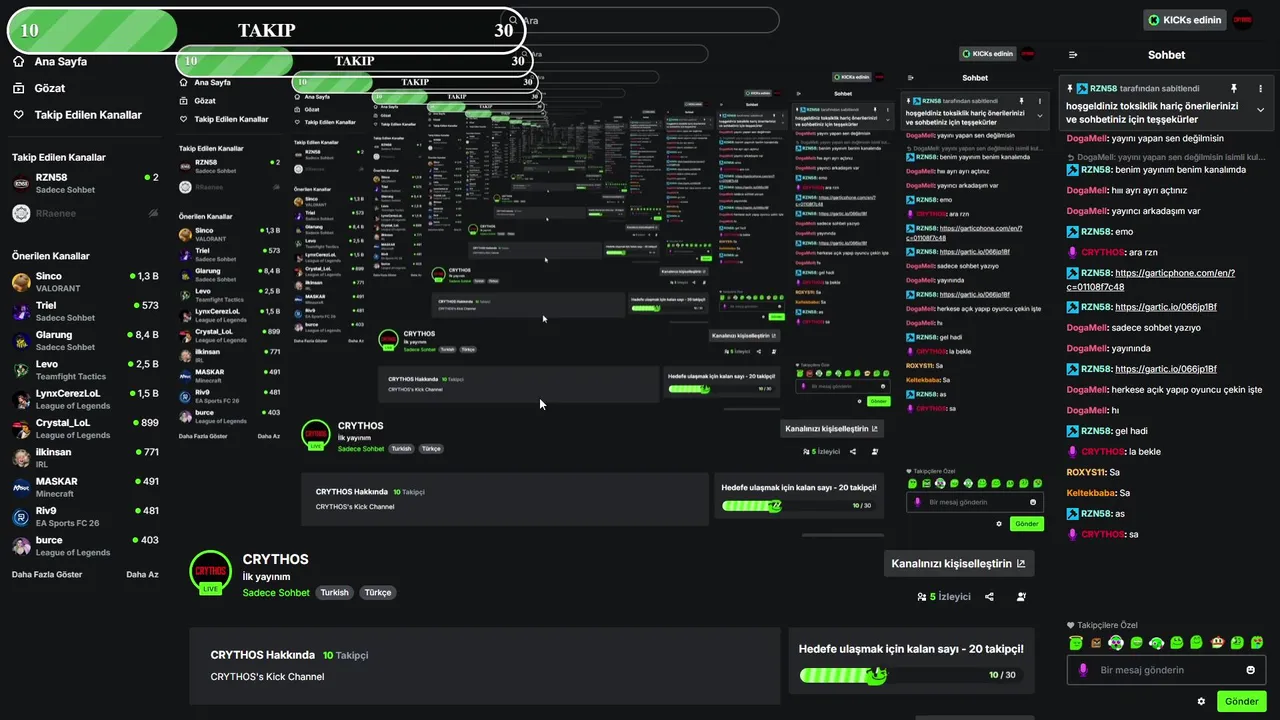This screenshot has width=1280, height=720.
Task: Click the outermost KICKs edinin button
Action: pos(1185,20)
